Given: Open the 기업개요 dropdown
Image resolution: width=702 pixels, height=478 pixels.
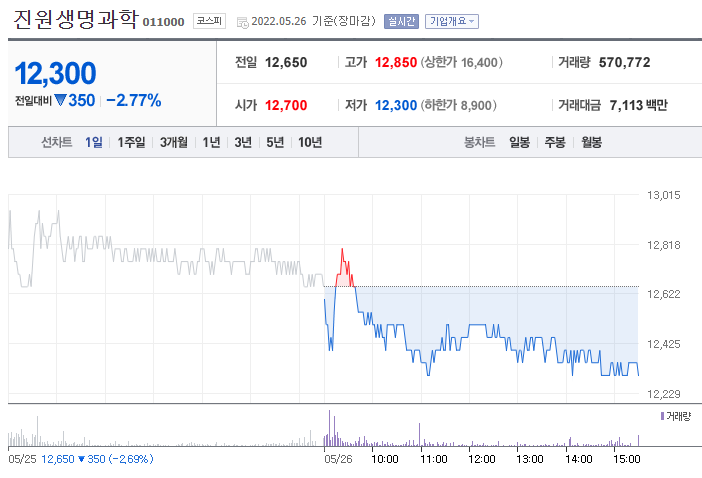Looking at the screenshot, I should click(x=452, y=21).
